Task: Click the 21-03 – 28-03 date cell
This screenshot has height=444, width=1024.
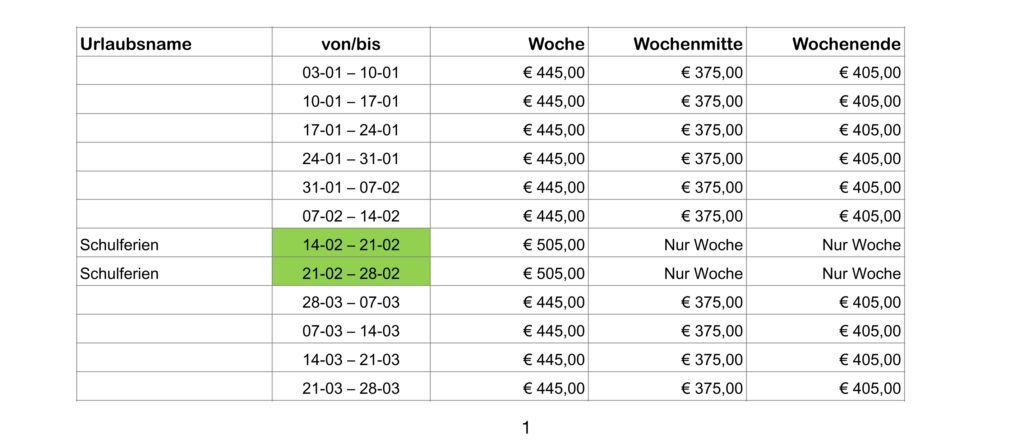Action: click(351, 387)
